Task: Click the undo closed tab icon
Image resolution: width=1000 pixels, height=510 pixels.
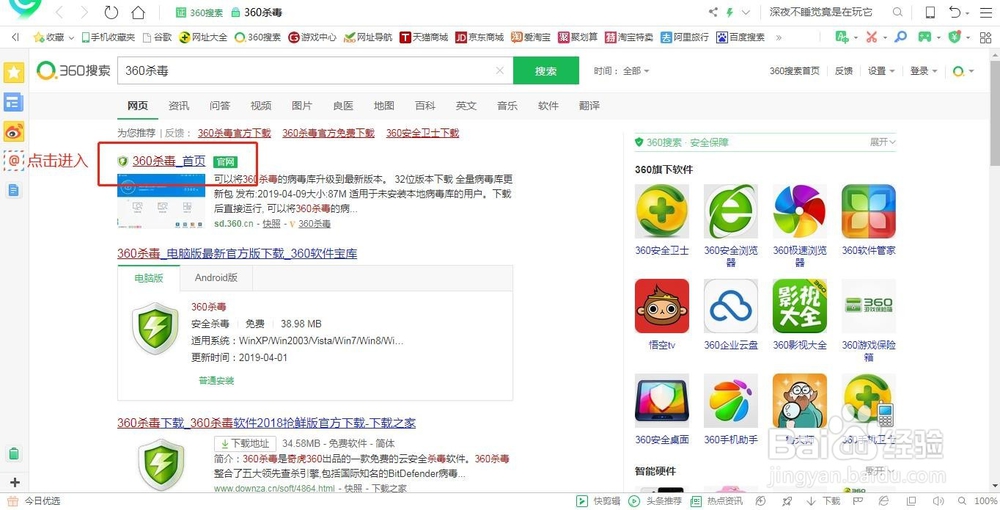Action: tap(954, 12)
